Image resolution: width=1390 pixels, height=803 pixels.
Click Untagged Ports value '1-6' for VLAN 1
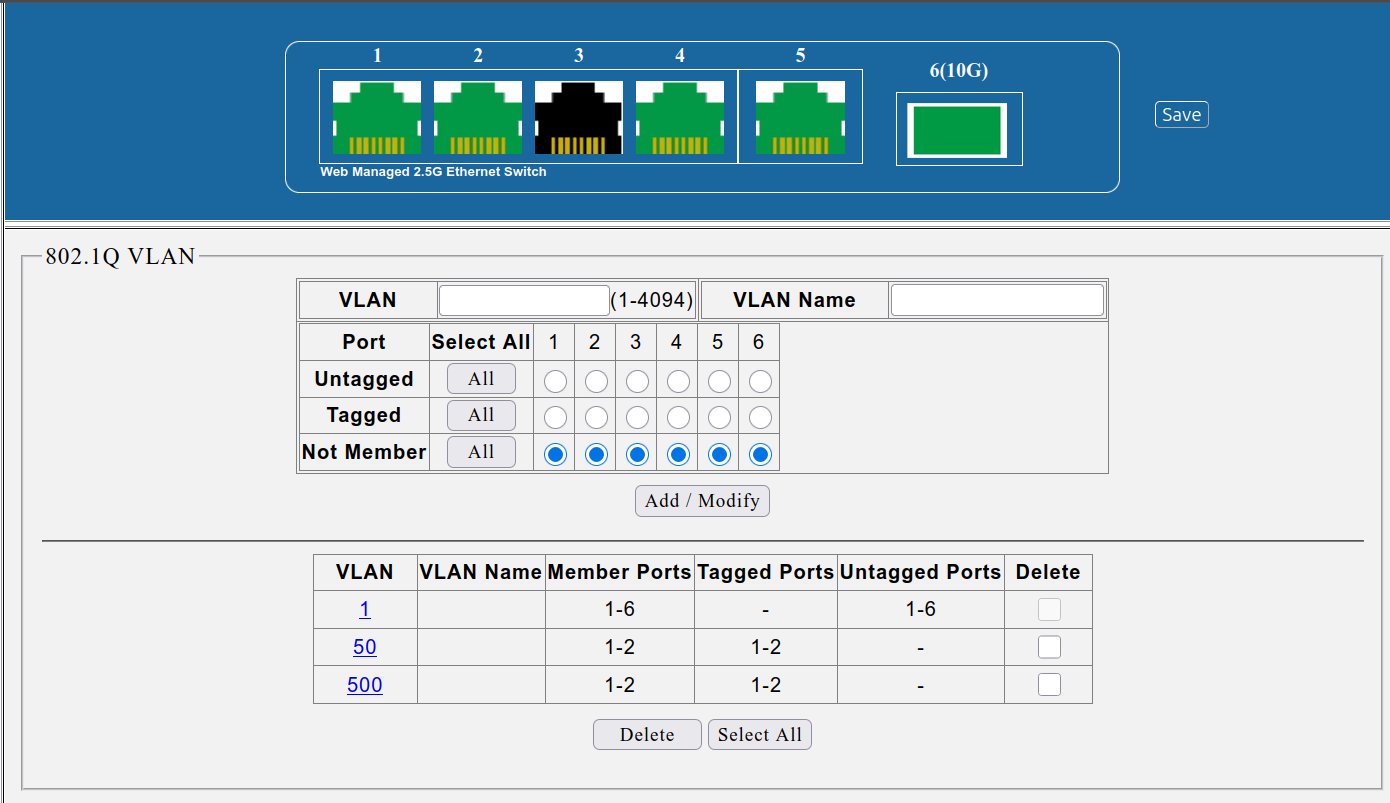click(x=921, y=609)
